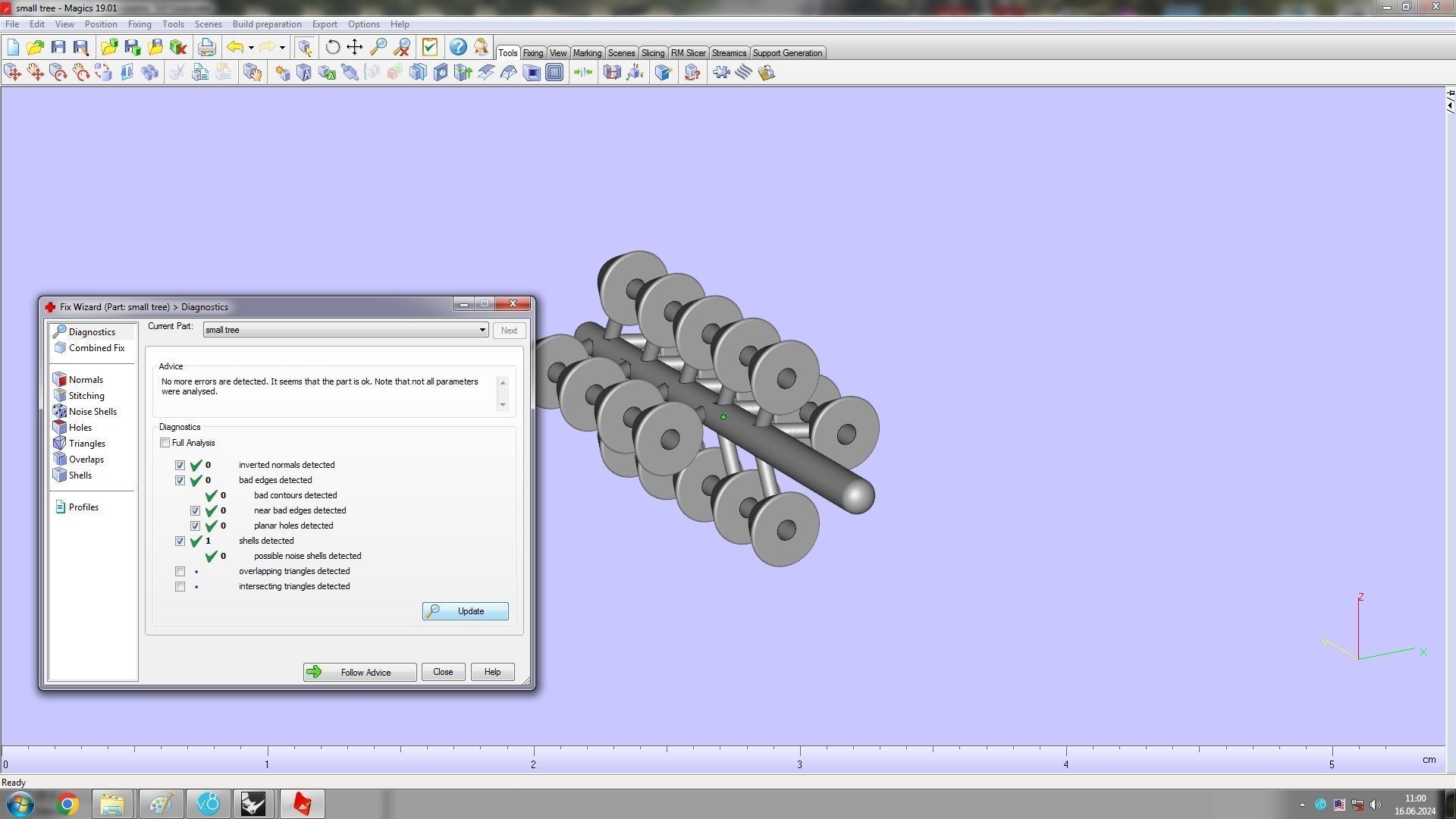The width and height of the screenshot is (1456, 819).
Task: Open a project via the yellow folder icon
Action: coord(35,47)
